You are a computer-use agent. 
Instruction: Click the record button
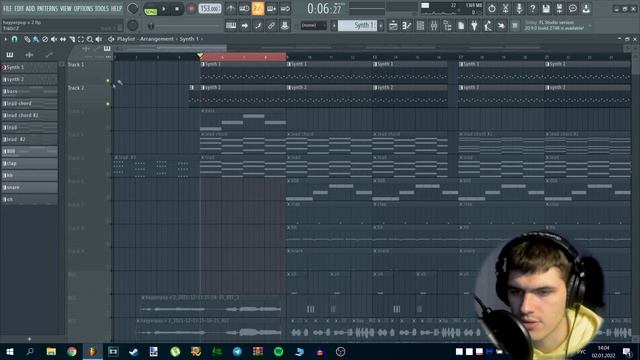[x=191, y=9]
